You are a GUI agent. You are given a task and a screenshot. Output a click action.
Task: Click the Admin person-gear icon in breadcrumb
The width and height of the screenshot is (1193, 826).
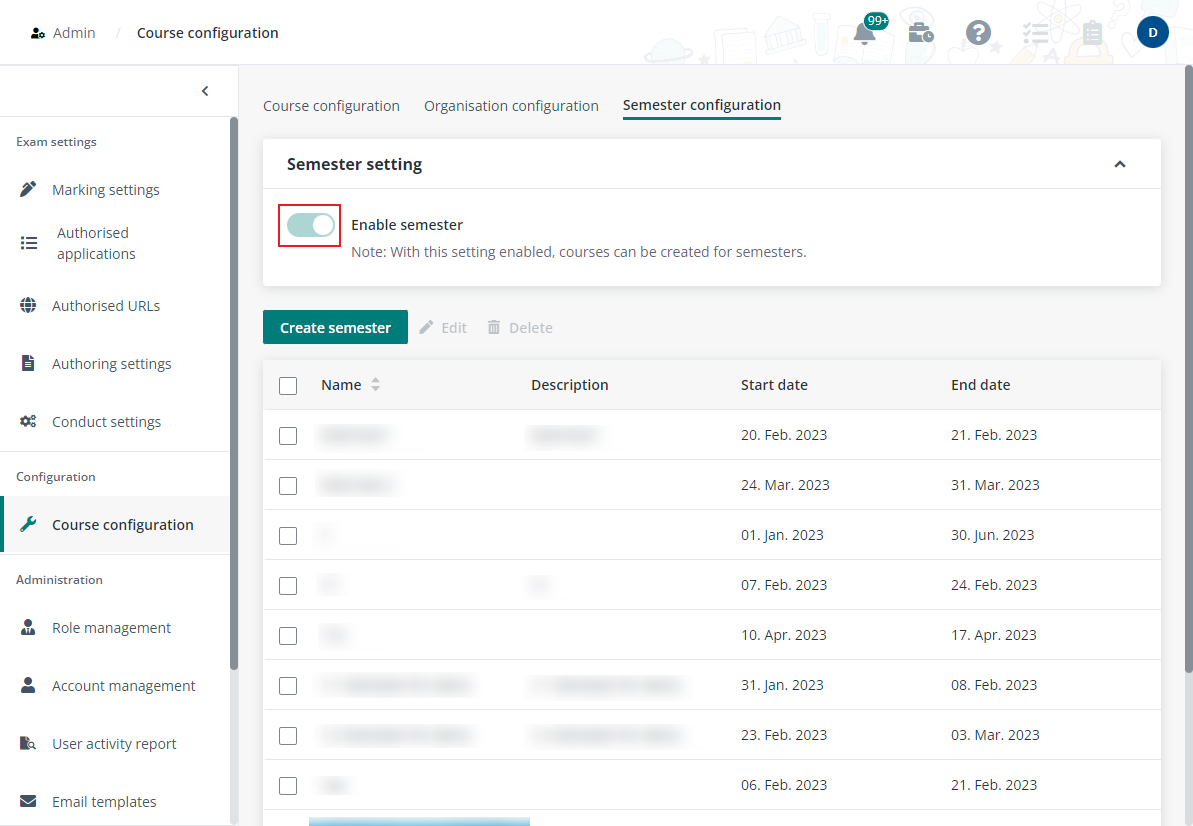pos(37,33)
